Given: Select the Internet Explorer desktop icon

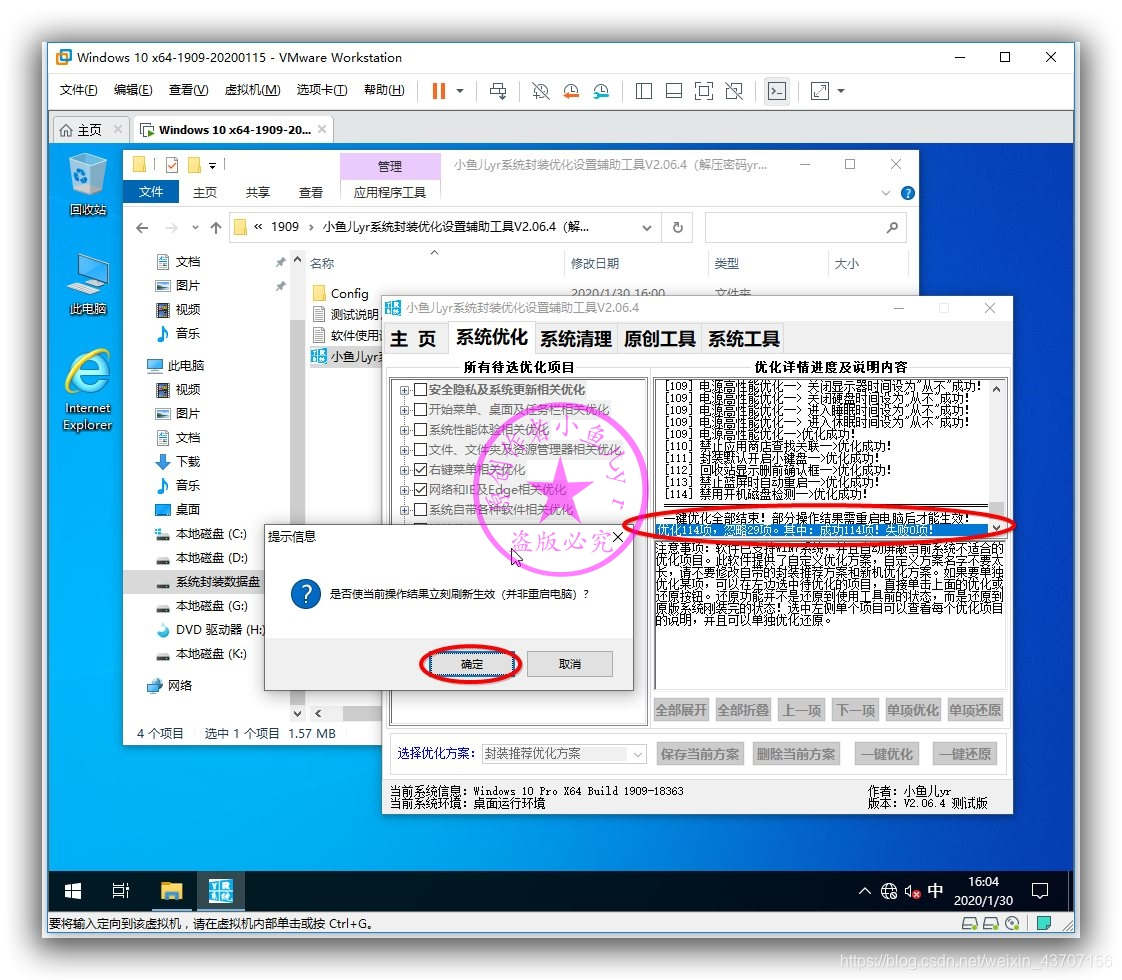Looking at the screenshot, I should [88, 391].
